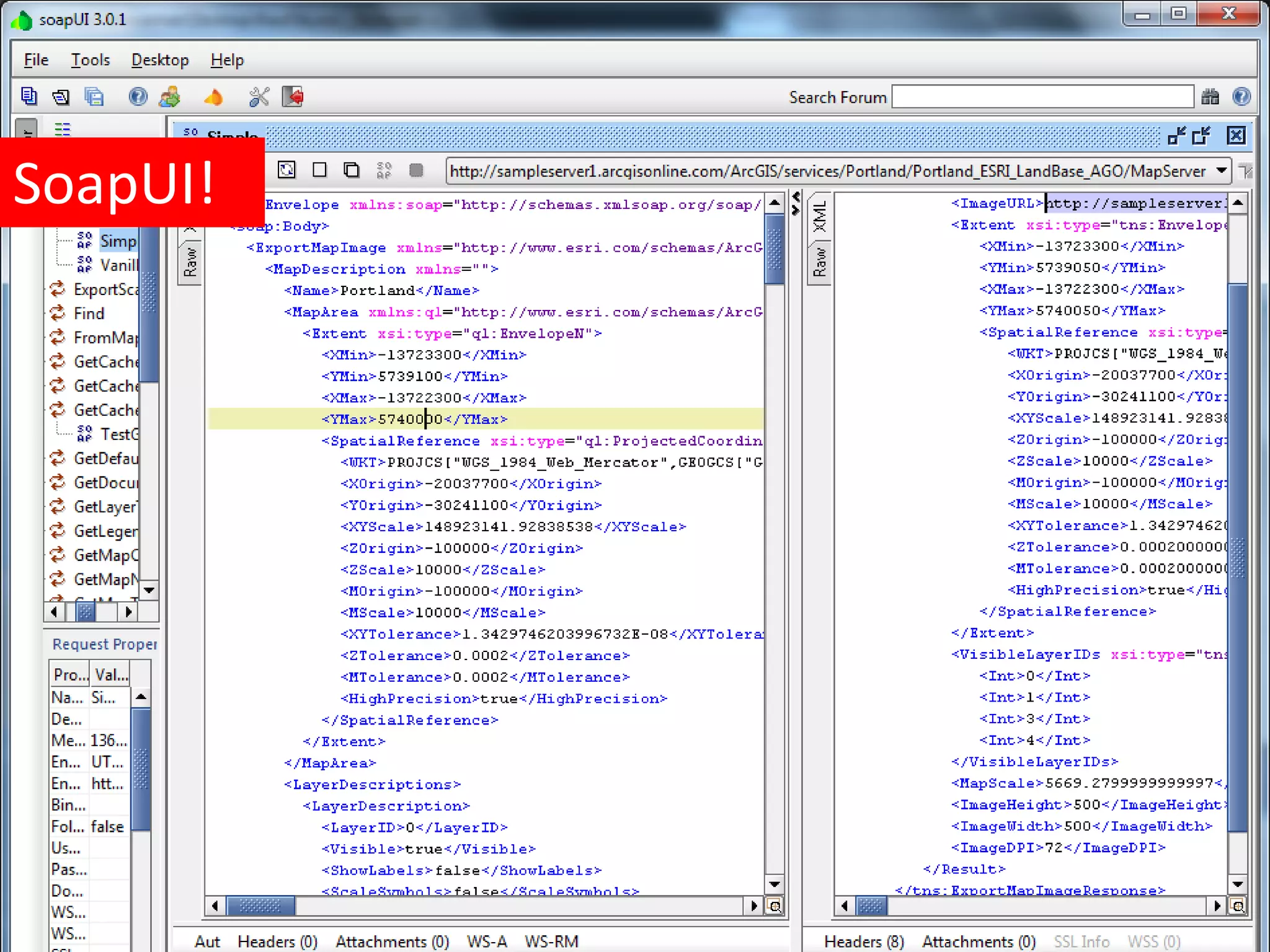Click the 'false' value in properties table
This screenshot has width=1270, height=952.
(108, 827)
